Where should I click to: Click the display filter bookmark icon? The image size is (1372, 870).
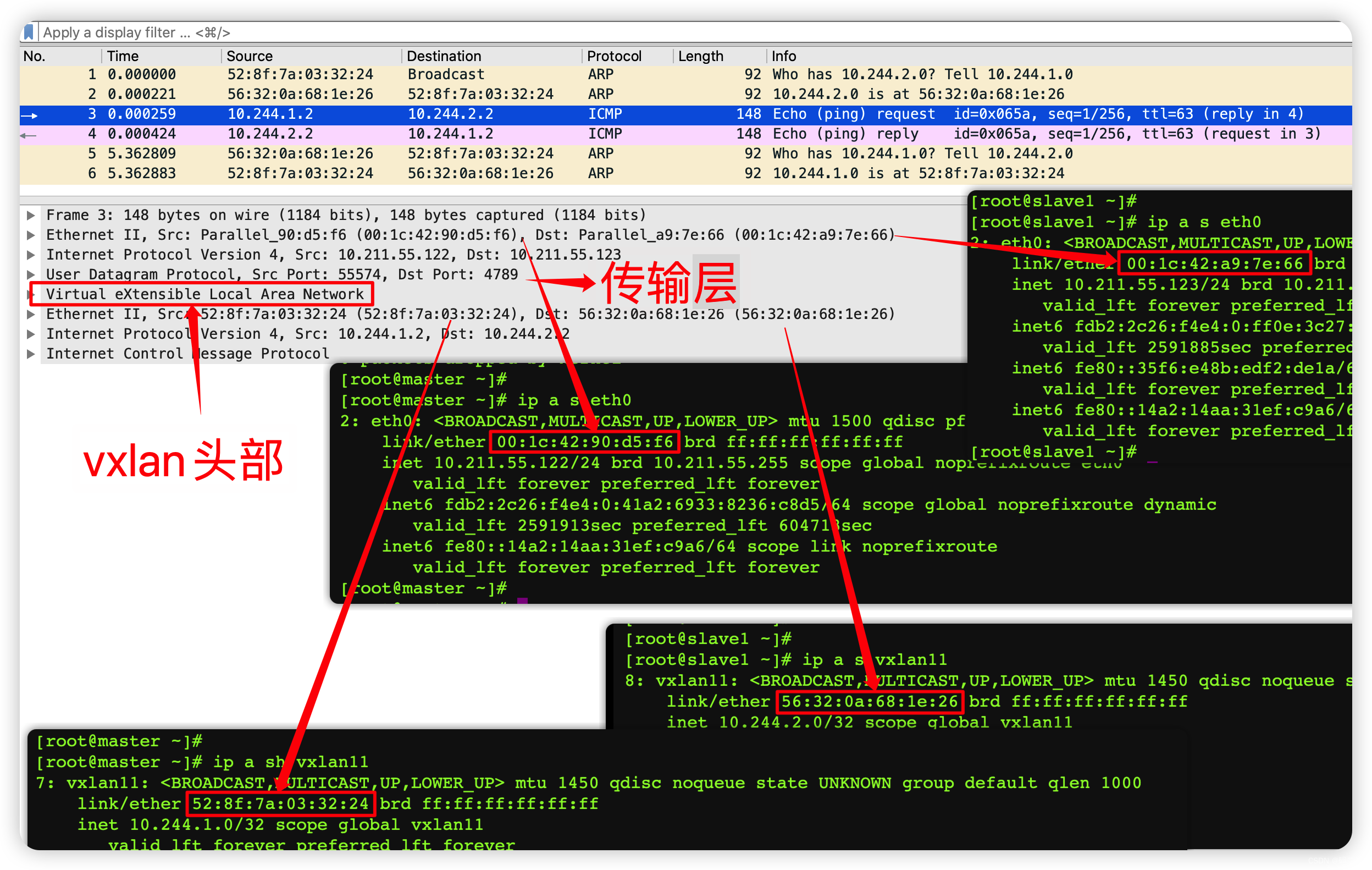29,32
